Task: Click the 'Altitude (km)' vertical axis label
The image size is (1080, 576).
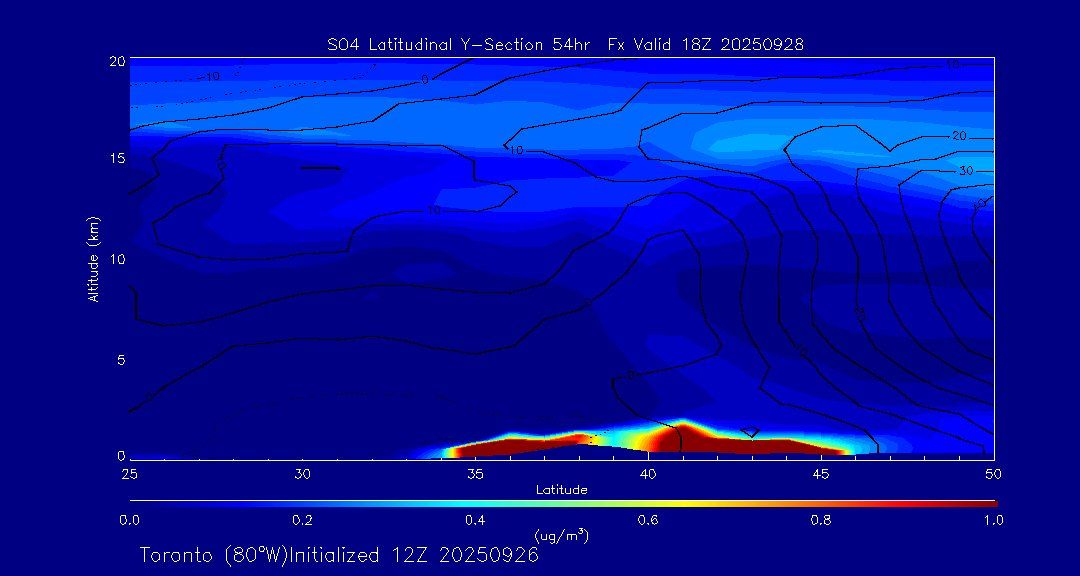Action: coord(93,259)
